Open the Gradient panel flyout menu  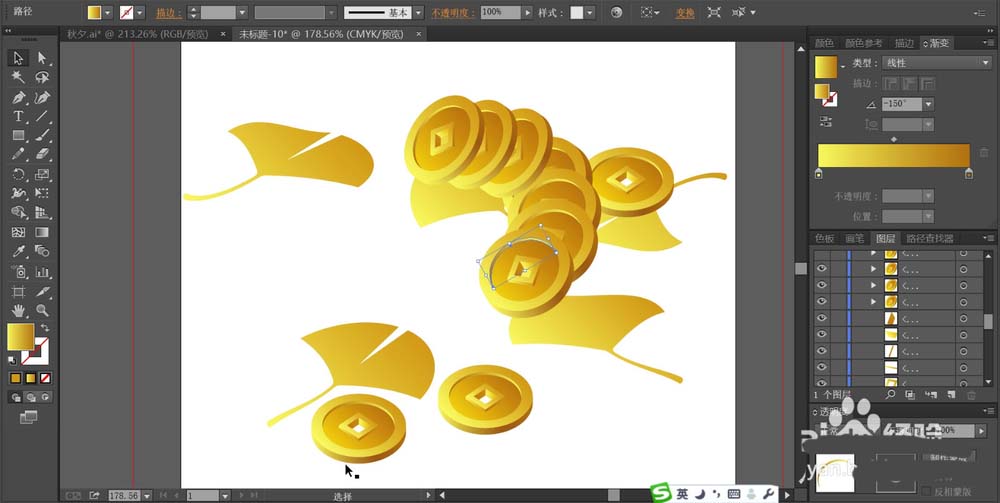(988, 43)
